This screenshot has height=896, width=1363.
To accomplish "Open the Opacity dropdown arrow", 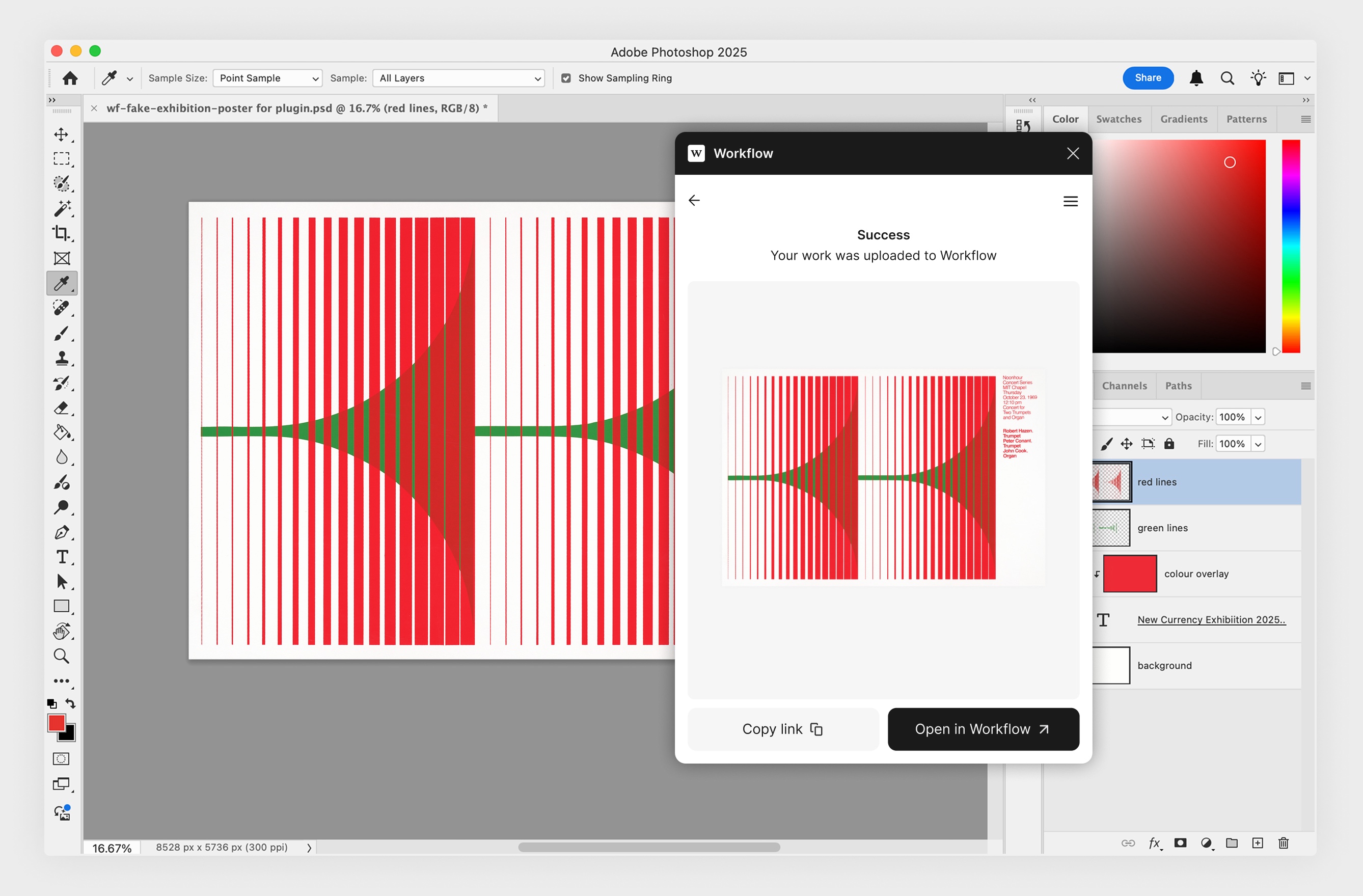I will [1258, 417].
